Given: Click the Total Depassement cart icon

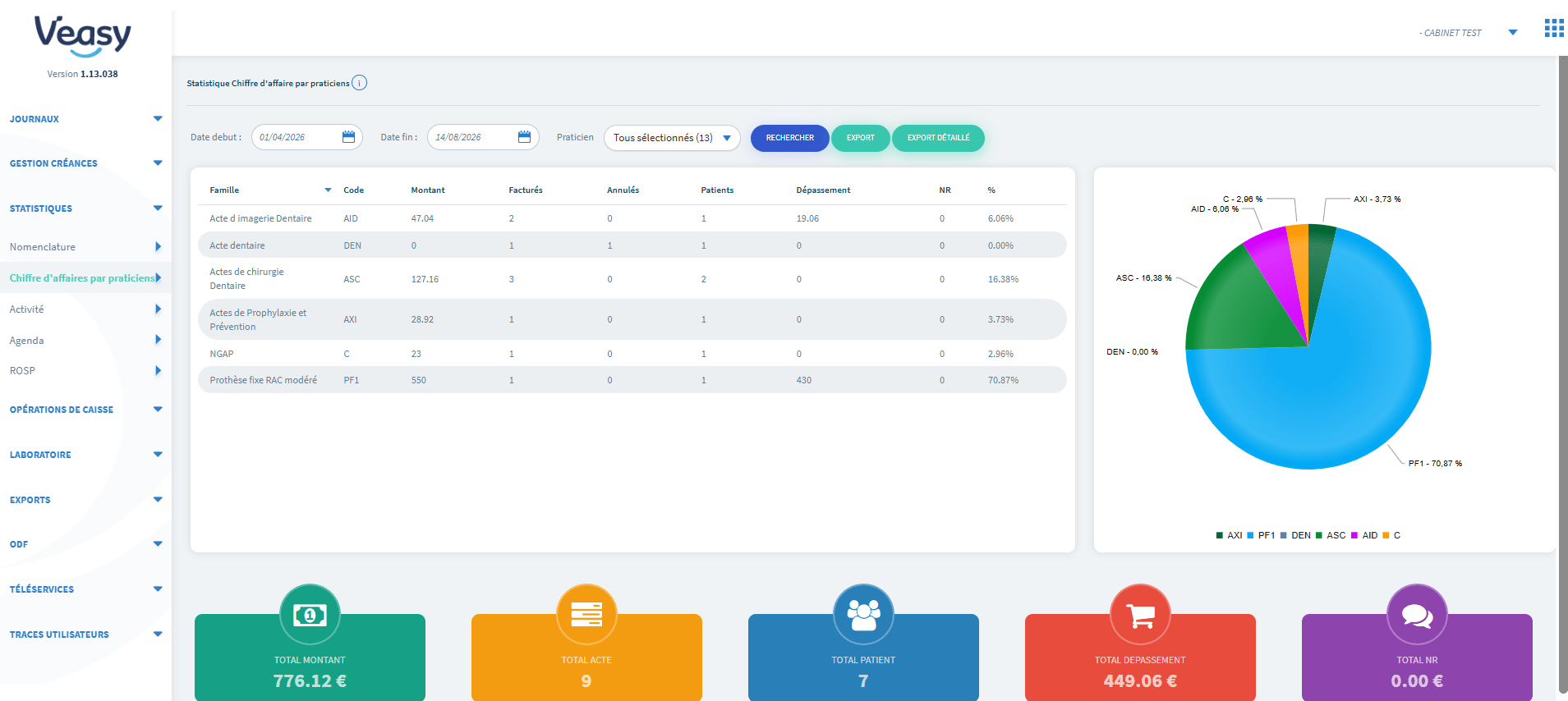Looking at the screenshot, I should coord(1140,615).
